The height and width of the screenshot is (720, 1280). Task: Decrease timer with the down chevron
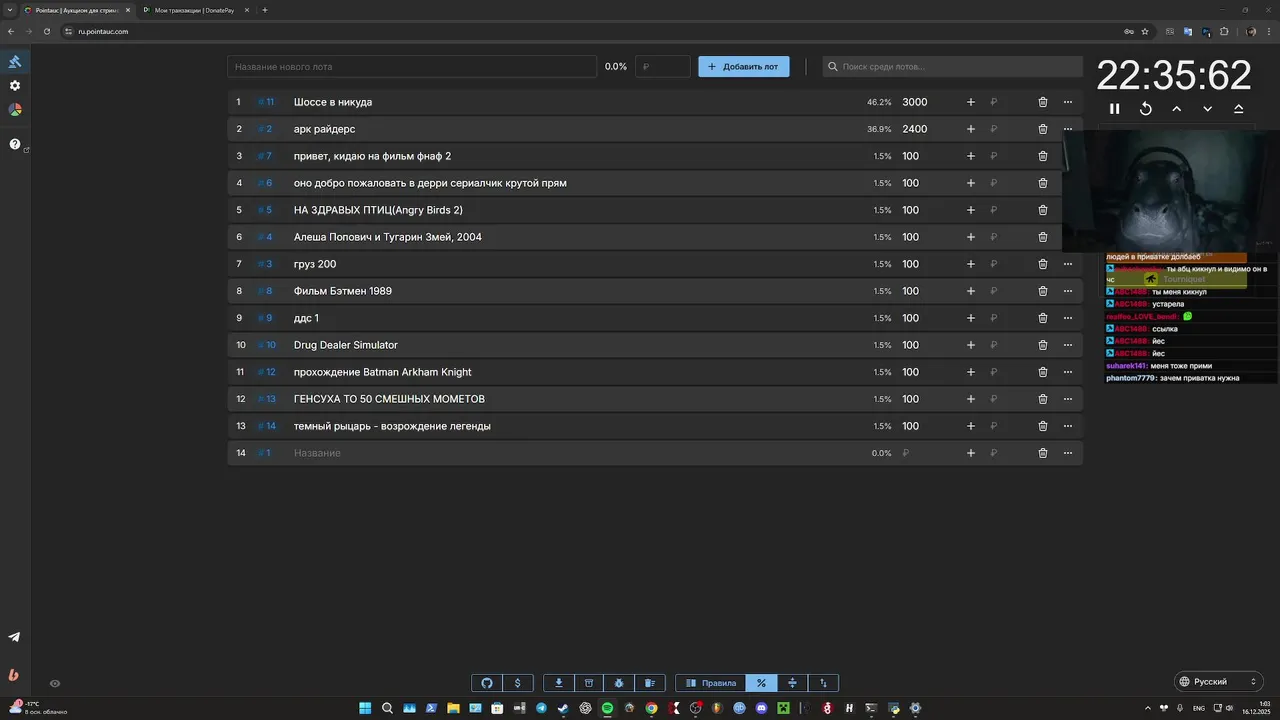(x=1208, y=109)
